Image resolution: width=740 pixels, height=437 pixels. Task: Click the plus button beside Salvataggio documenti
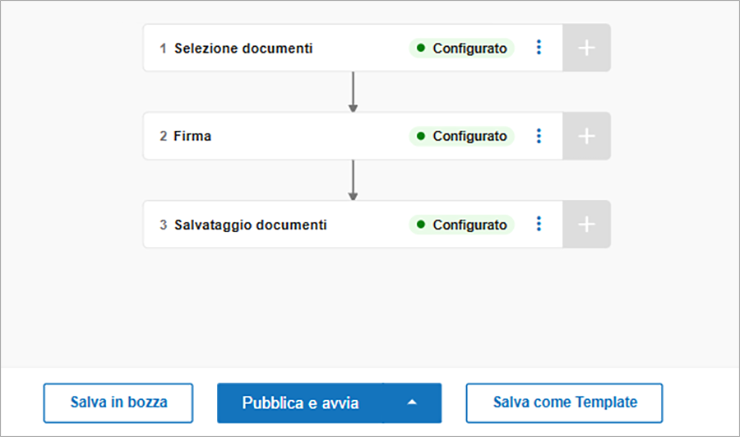[587, 224]
